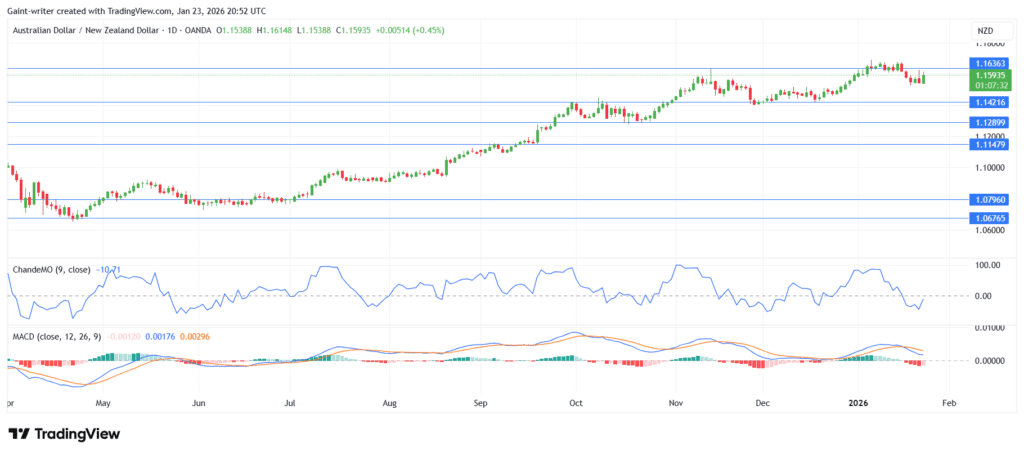
Task: Click the Jul label on time axis
Action: click(291, 405)
